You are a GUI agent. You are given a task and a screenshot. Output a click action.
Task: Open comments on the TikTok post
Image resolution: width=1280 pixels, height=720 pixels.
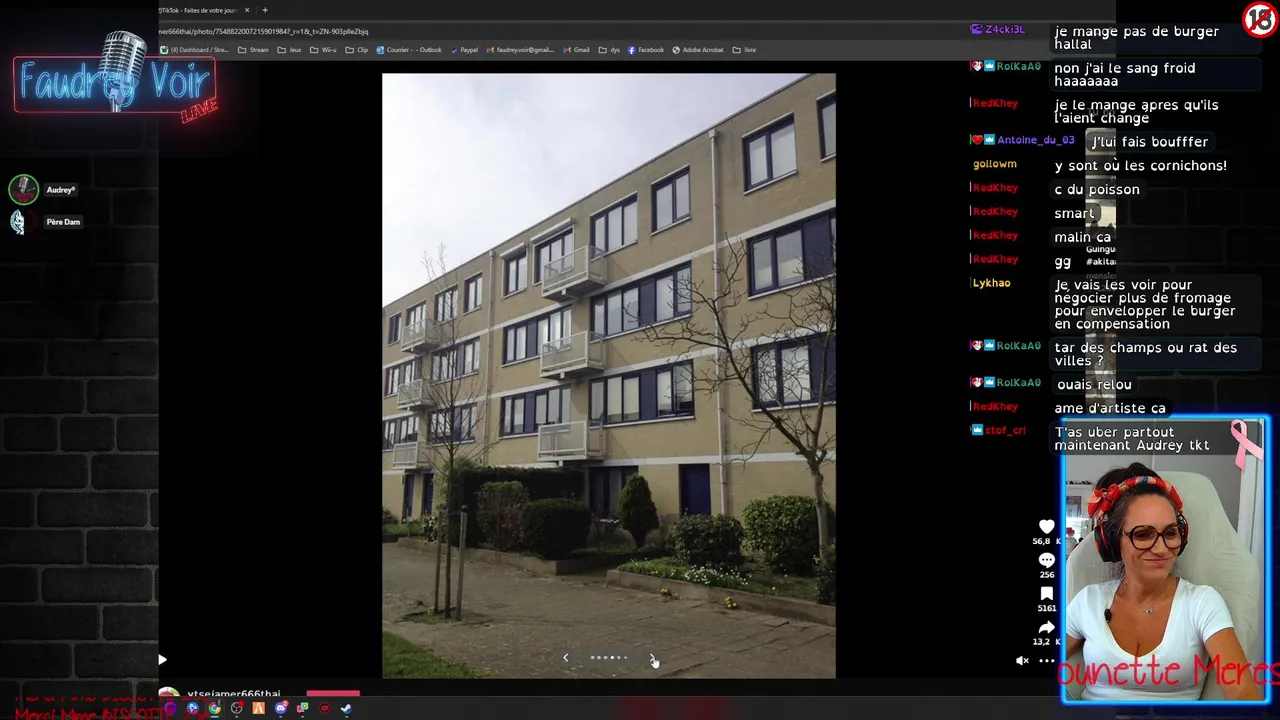click(1046, 560)
